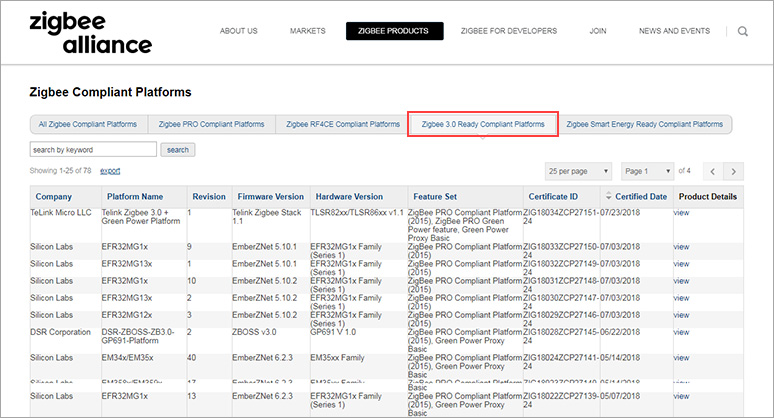
Task: Switch to All Zigbee Compliant Platforms tab
Action: pos(88,124)
